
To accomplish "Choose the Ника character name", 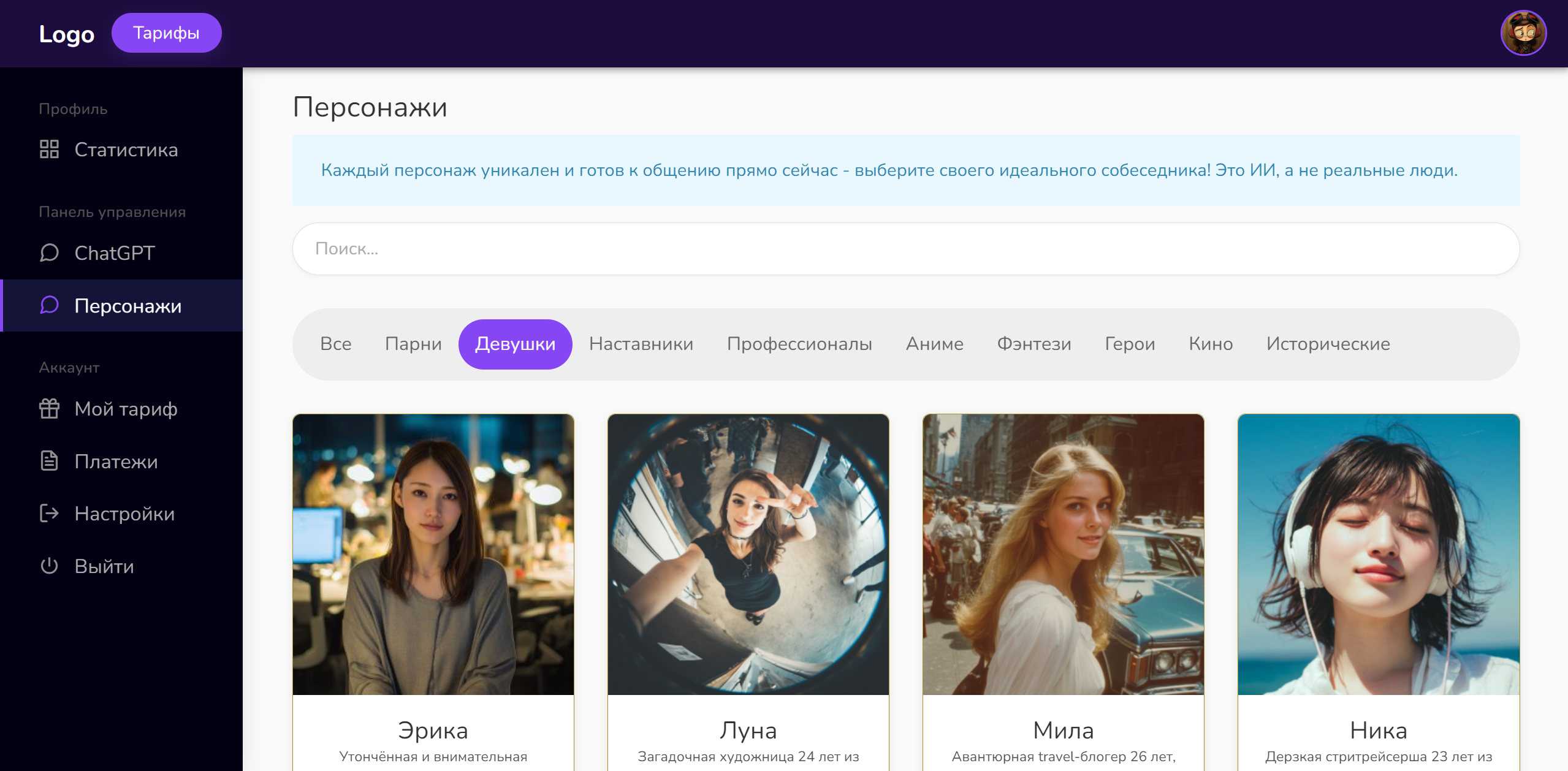I will tap(1378, 731).
